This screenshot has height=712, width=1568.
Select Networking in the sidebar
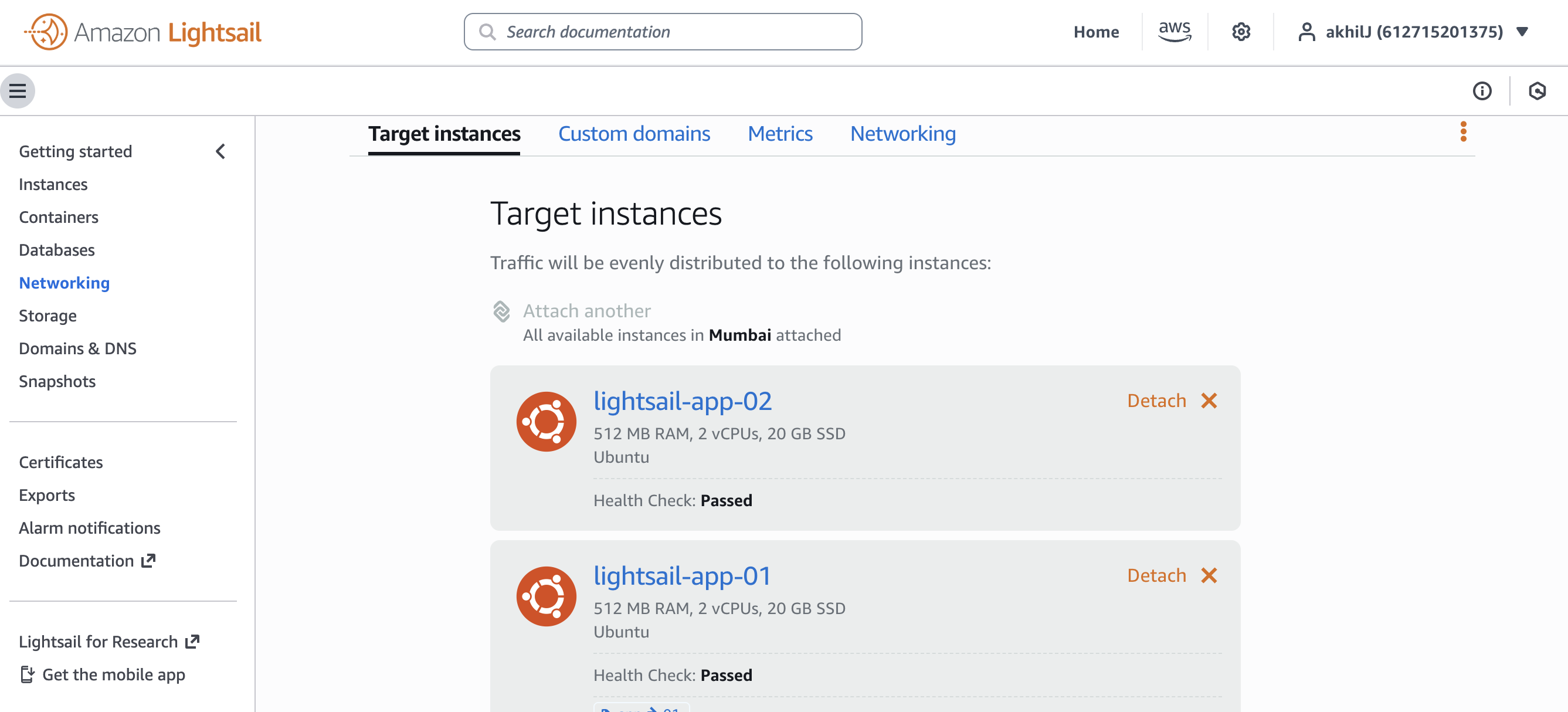tap(64, 283)
